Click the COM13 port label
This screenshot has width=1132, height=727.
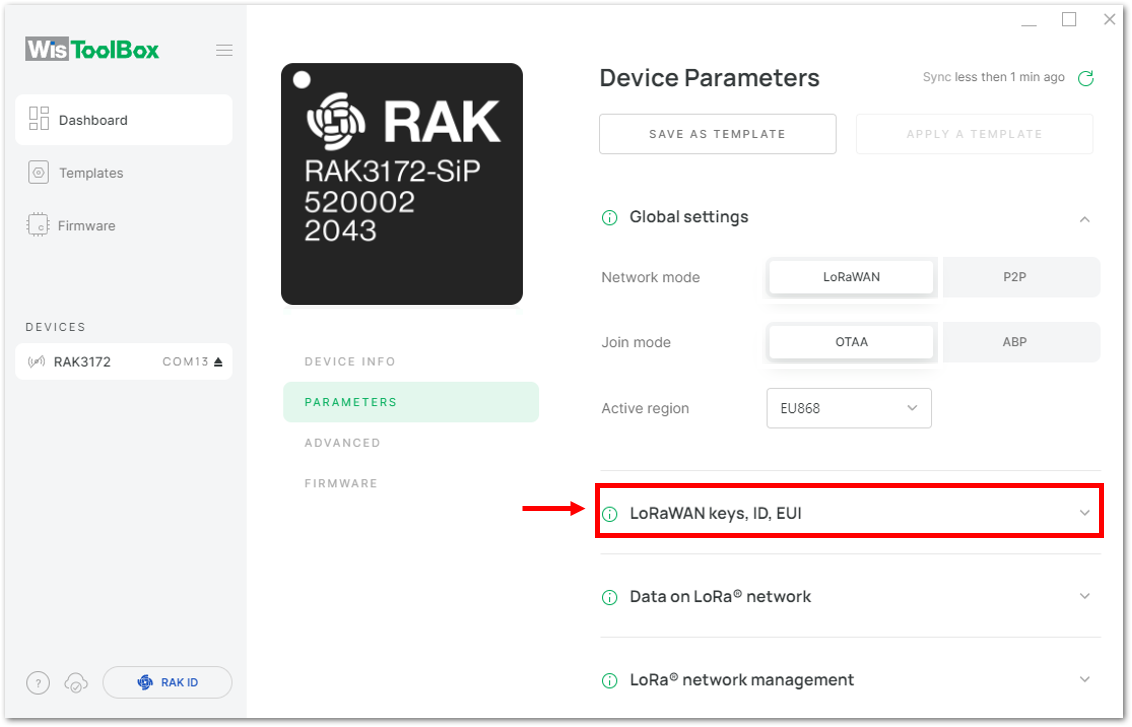(186, 362)
